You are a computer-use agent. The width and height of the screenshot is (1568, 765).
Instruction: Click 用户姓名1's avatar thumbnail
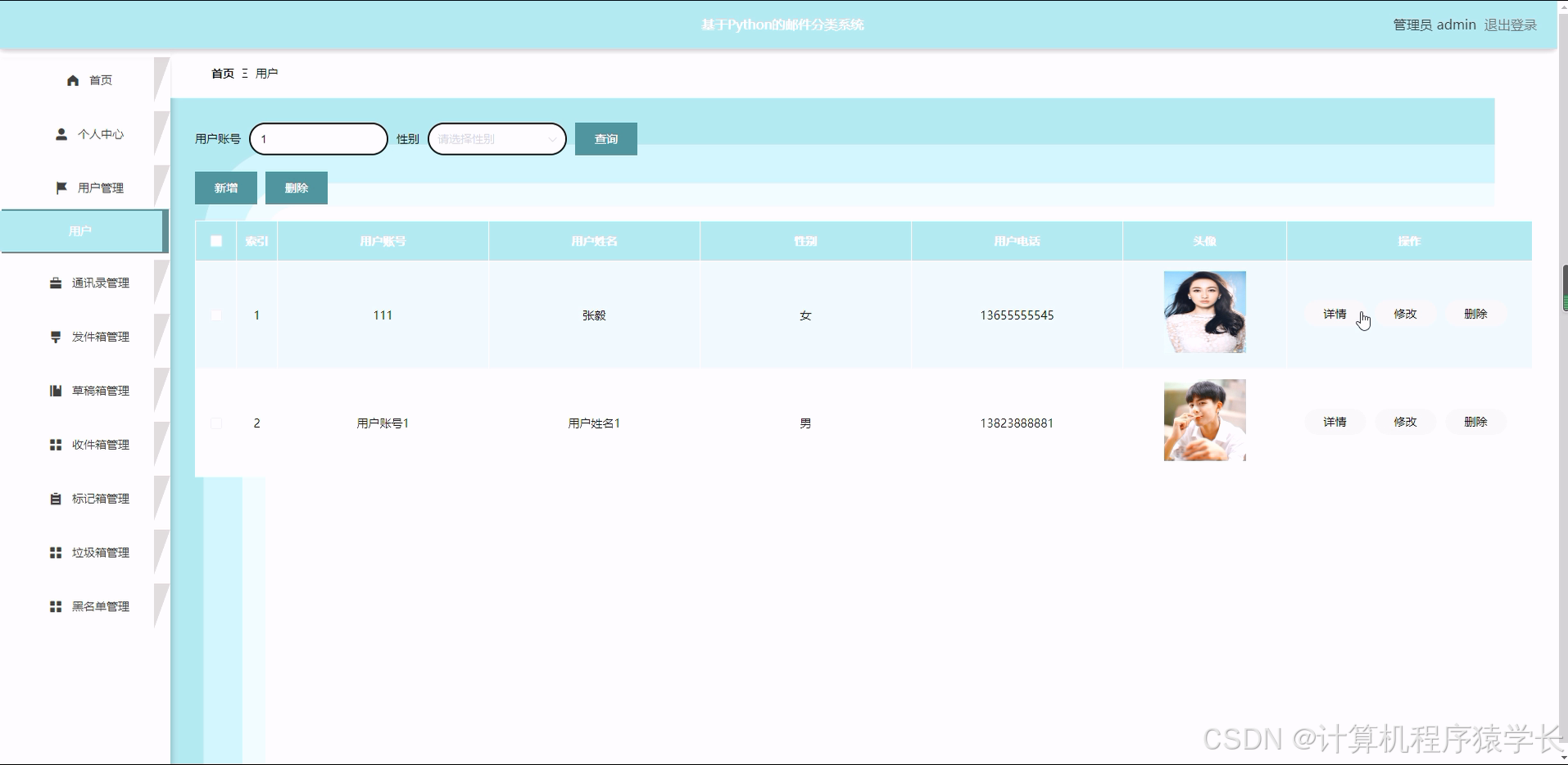pos(1204,420)
